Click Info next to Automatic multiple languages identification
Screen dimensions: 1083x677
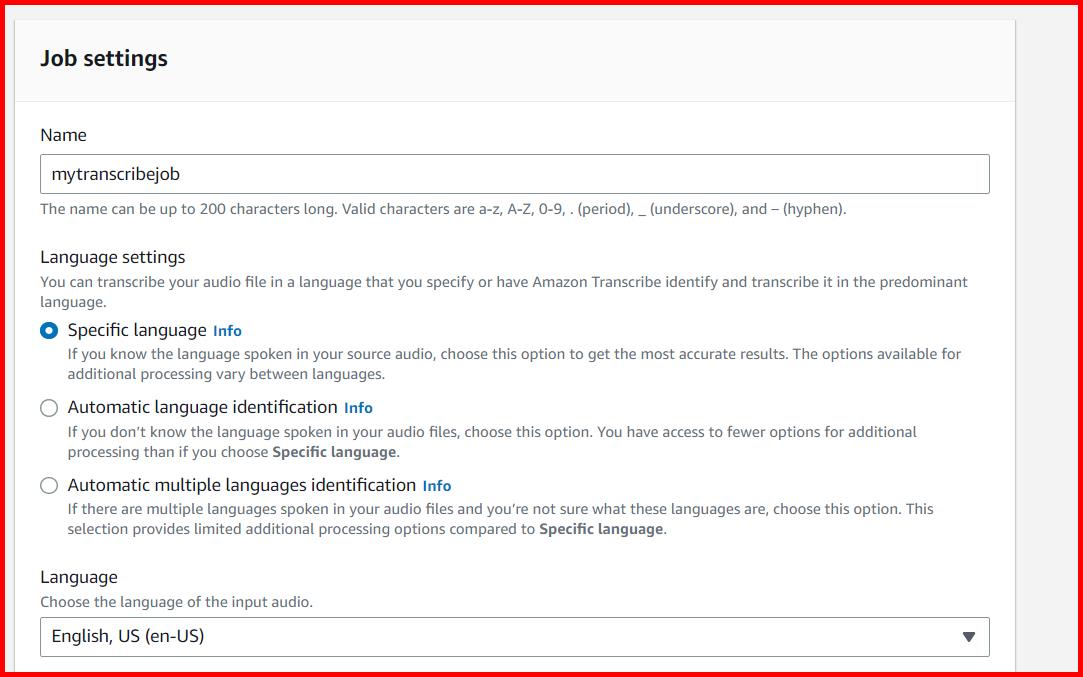pos(436,485)
